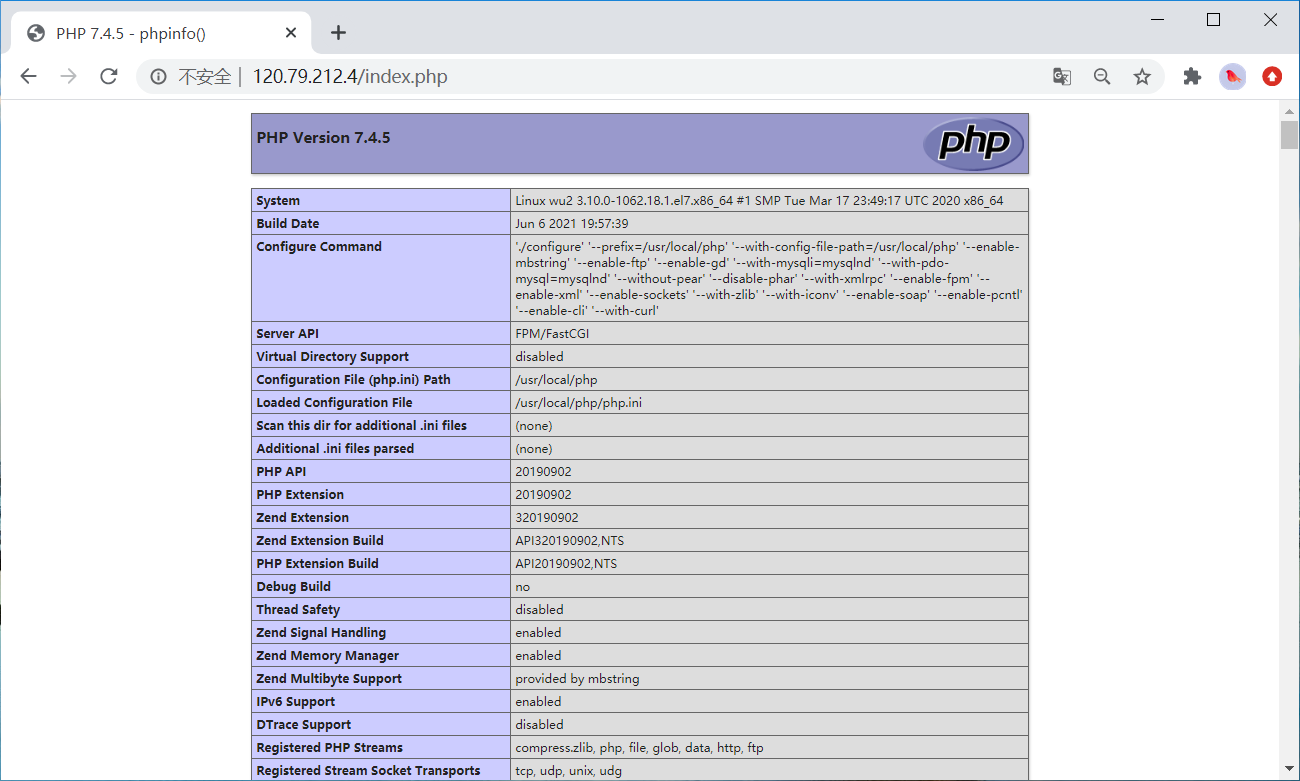Click the 'DTrace Support' row label
Screen dimensions: 1300x781
(x=304, y=725)
